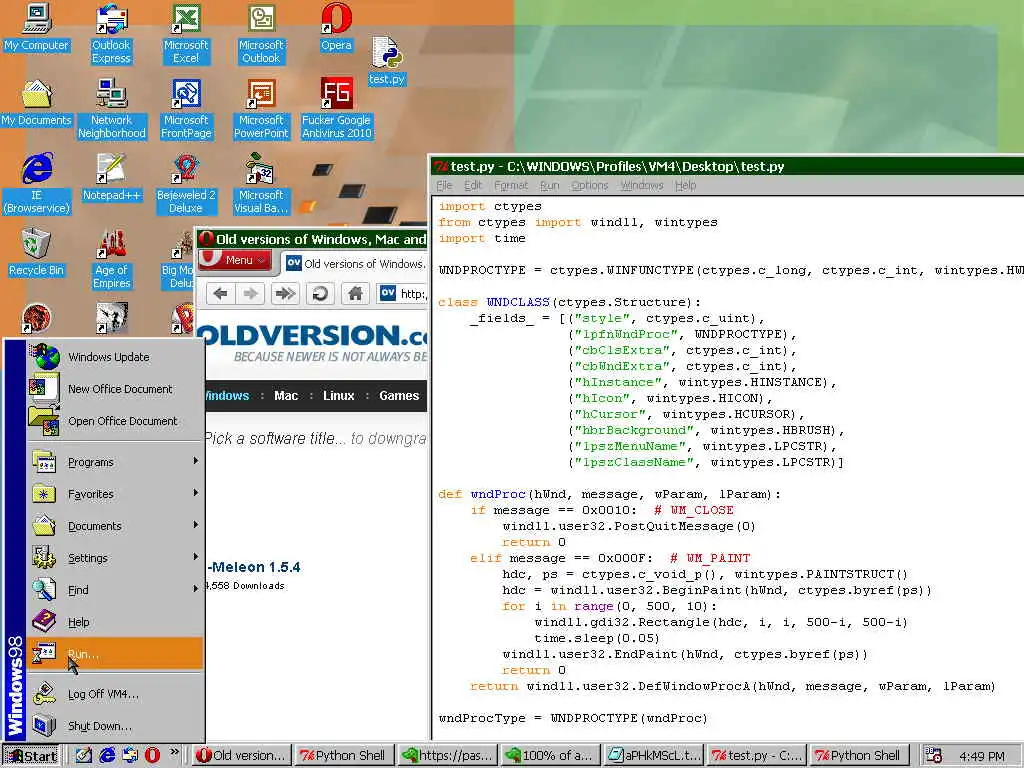Open Windows menu in test.py editor

click(641, 185)
